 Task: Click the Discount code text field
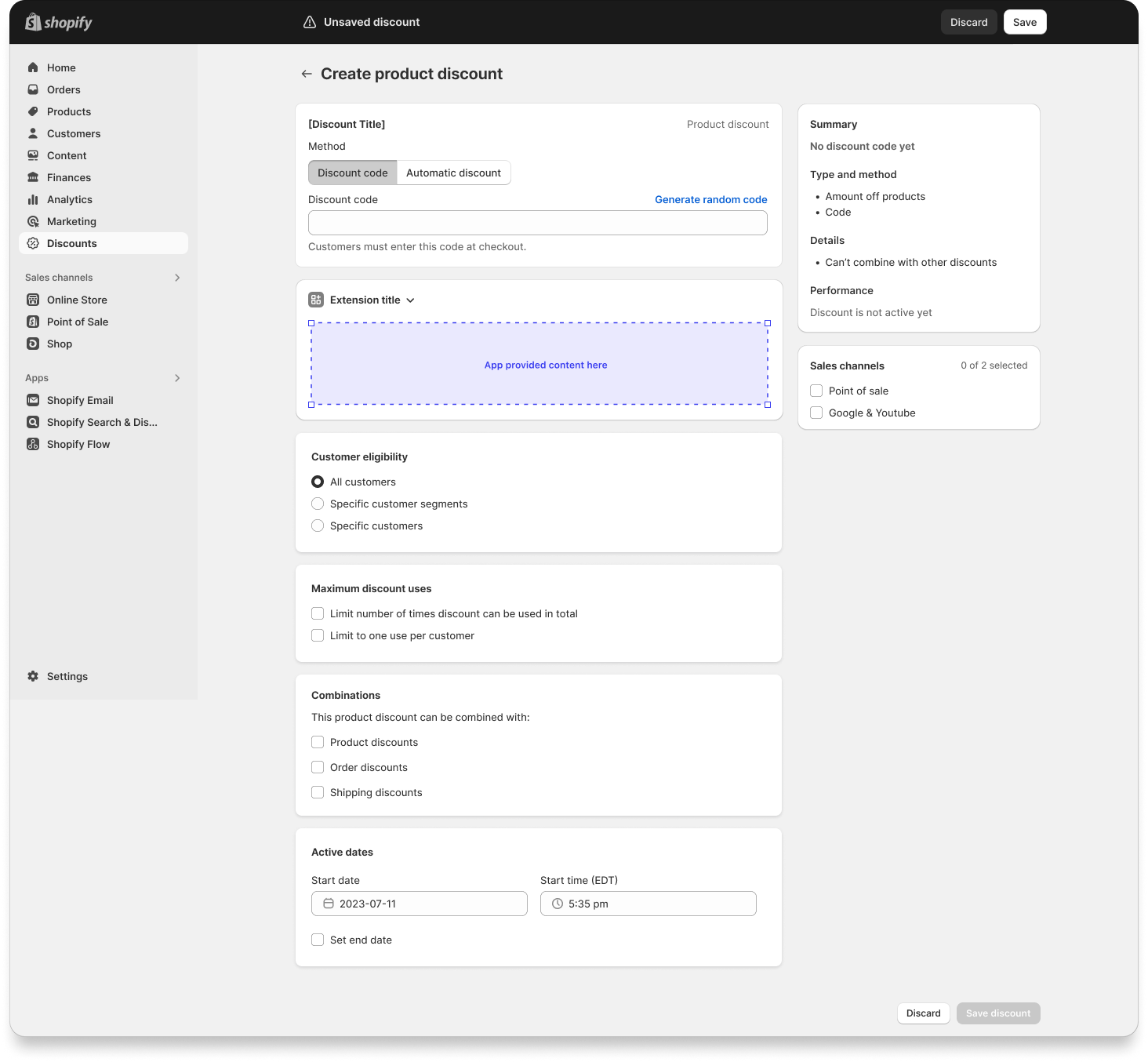coord(537,223)
